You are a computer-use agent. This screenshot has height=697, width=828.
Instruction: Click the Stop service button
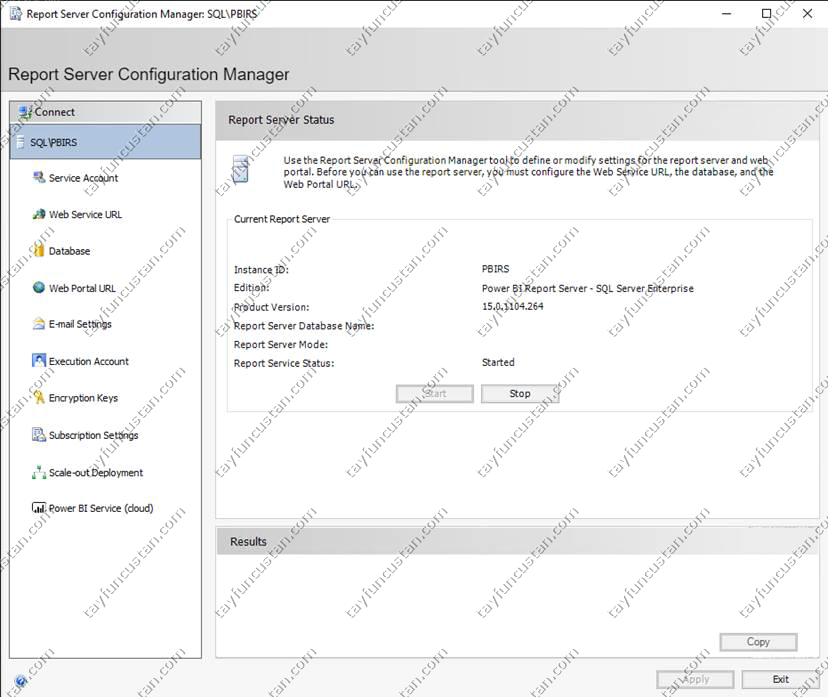520,394
